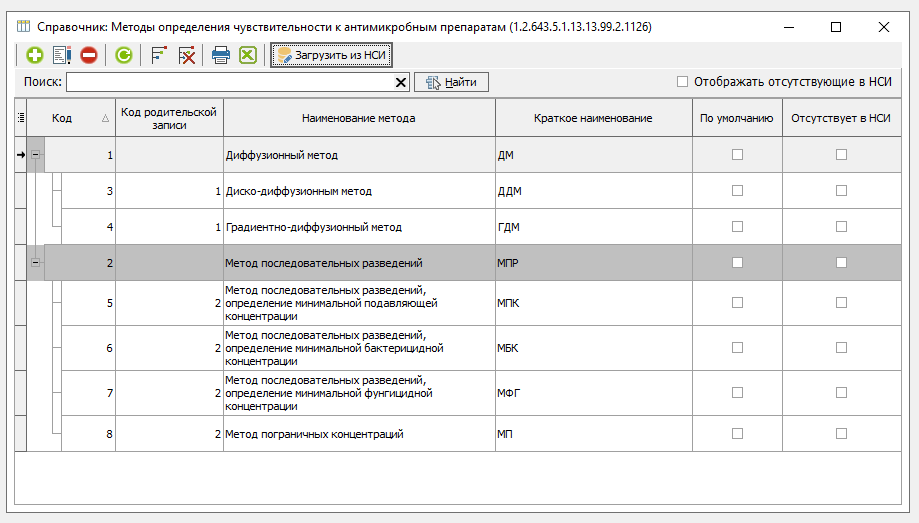Image resolution: width=919 pixels, height=523 pixels.
Task: Sort by the Код column header
Action: (71, 118)
